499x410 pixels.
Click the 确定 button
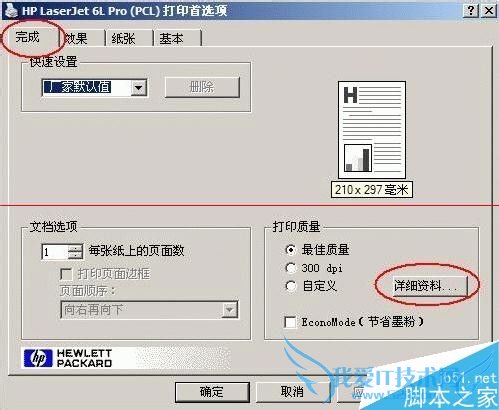[x=212, y=392]
